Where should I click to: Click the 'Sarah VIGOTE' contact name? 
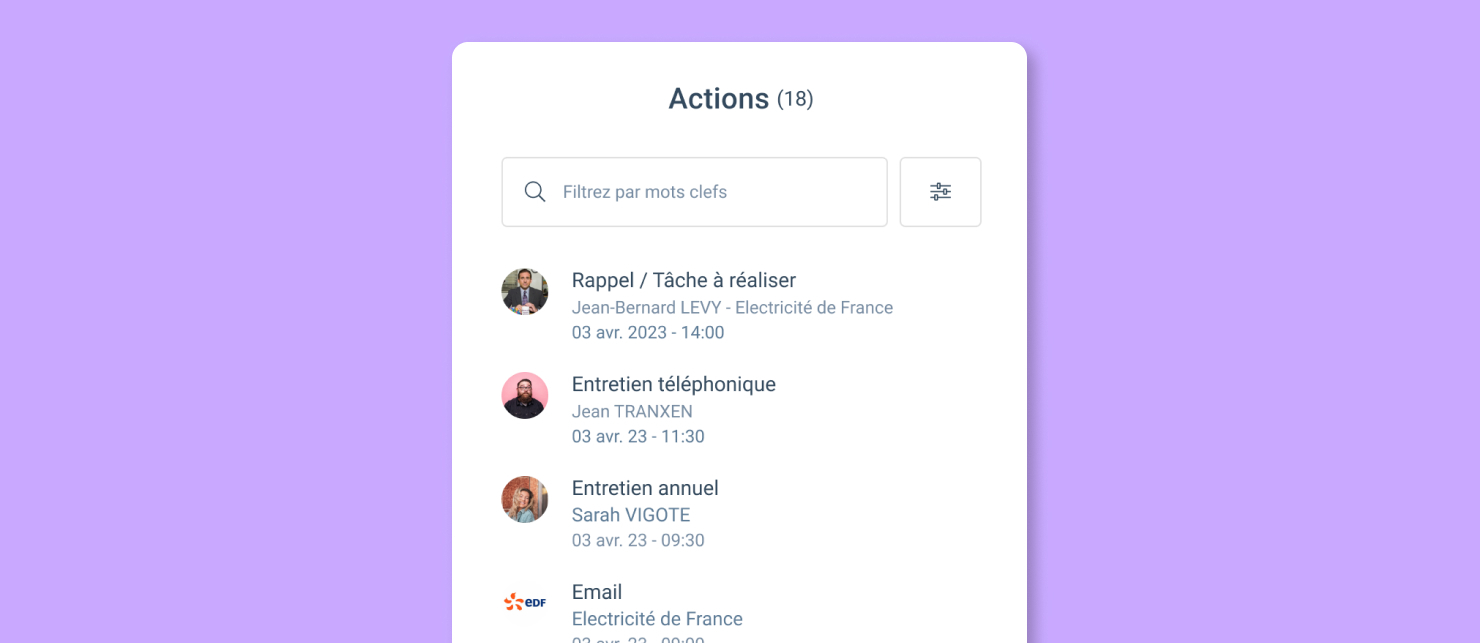click(x=631, y=515)
